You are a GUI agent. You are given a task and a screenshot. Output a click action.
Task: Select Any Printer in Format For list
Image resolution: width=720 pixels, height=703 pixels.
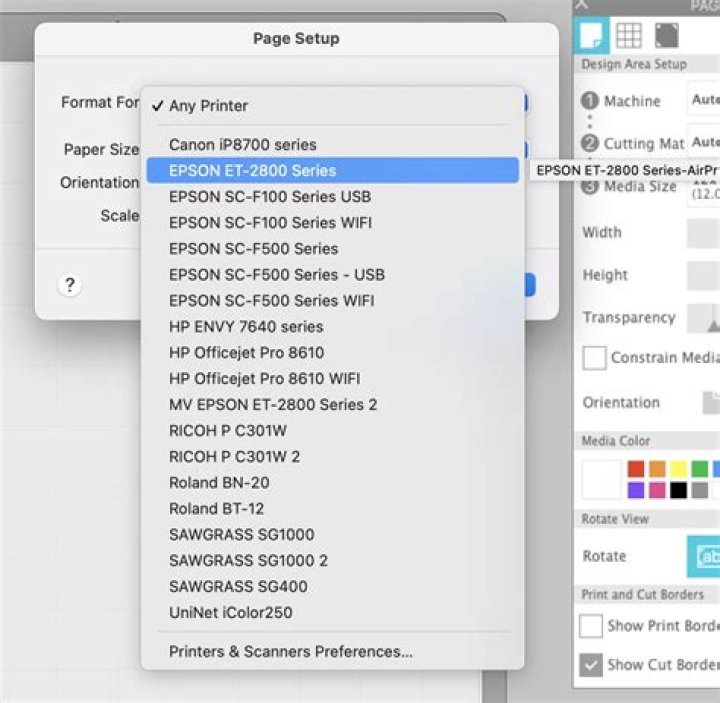pos(332,106)
